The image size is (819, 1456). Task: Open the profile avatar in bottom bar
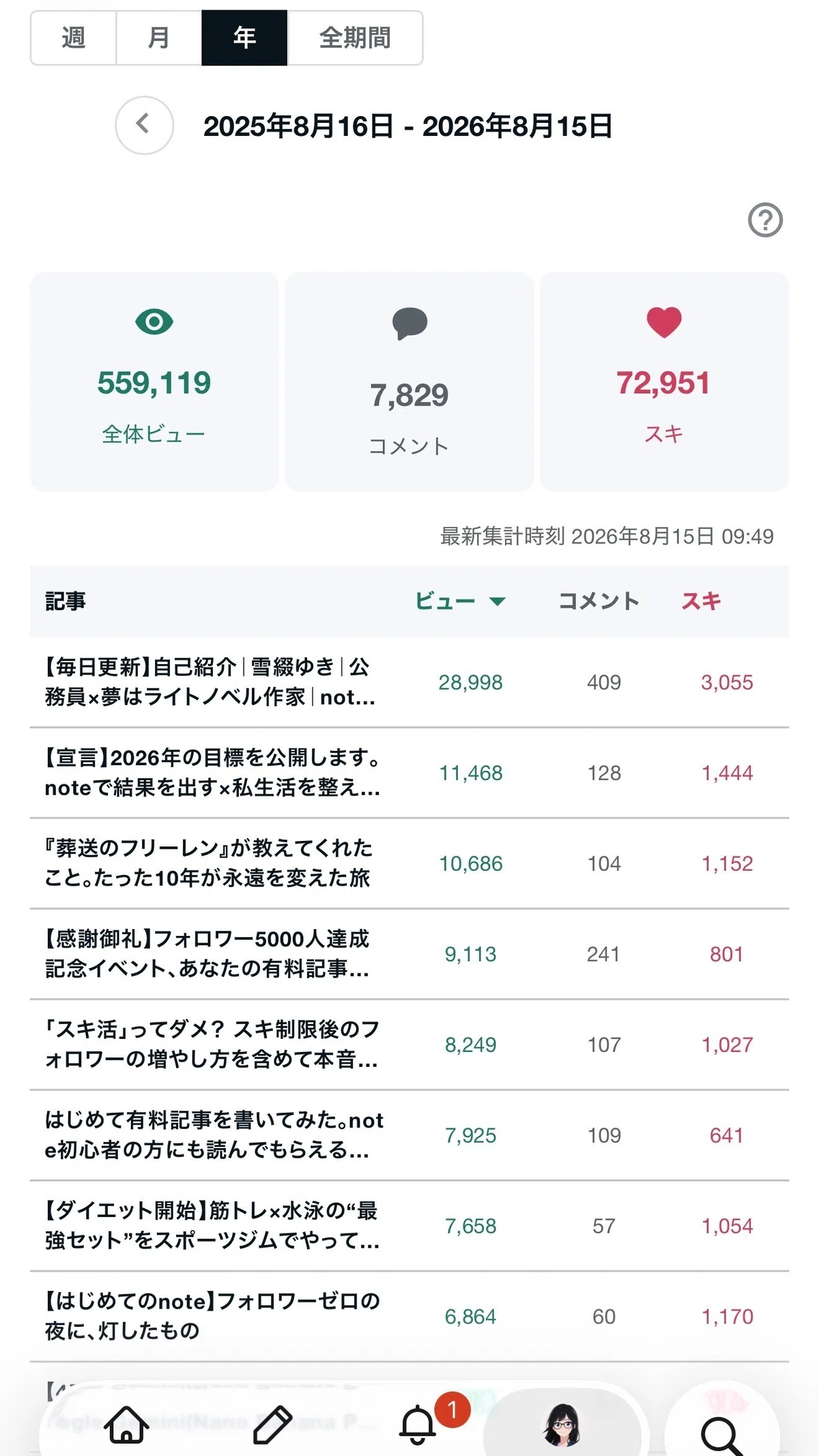pyautogui.click(x=562, y=1425)
